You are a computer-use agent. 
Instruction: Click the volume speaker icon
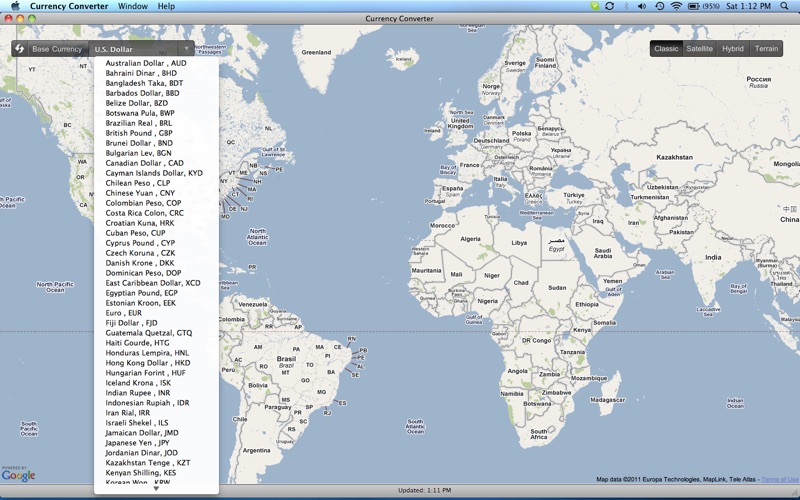(x=642, y=6)
